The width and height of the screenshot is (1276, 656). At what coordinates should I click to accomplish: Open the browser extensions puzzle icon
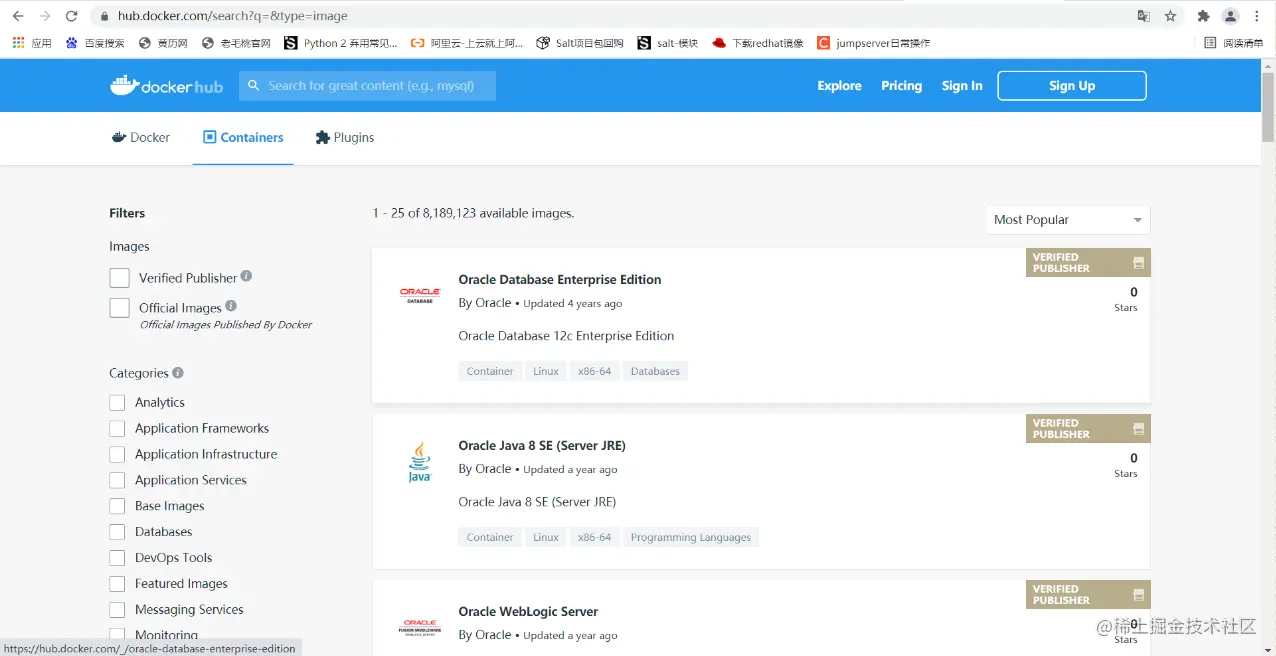pyautogui.click(x=1203, y=16)
